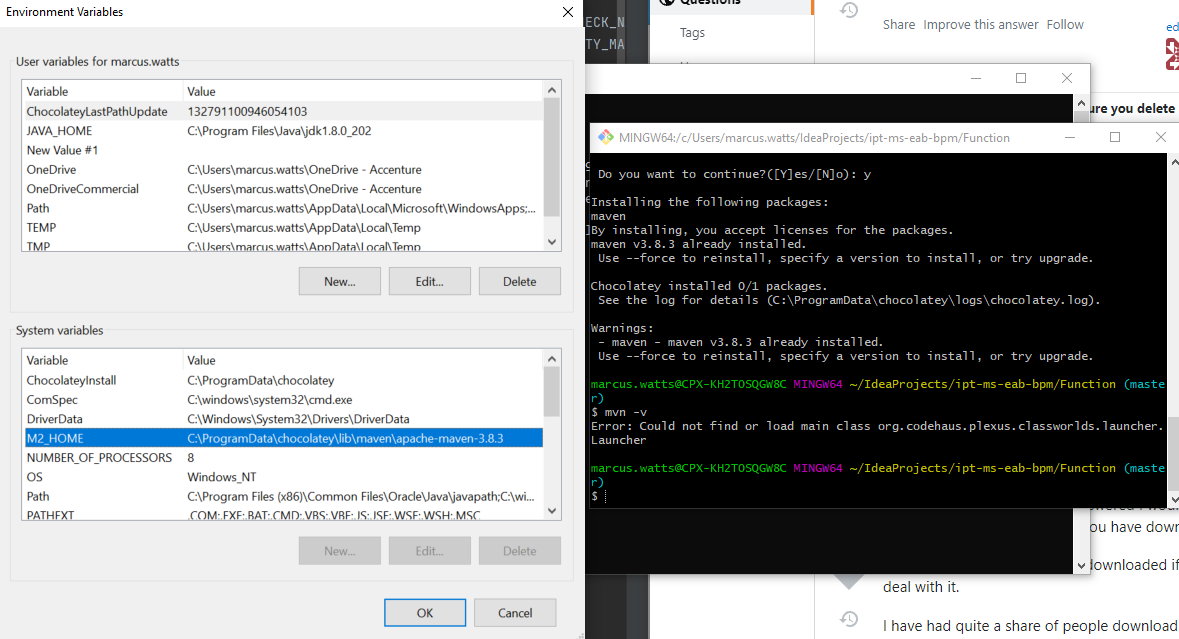Click Improve this answer link
Screen dimensions: 1179x639
(x=980, y=25)
